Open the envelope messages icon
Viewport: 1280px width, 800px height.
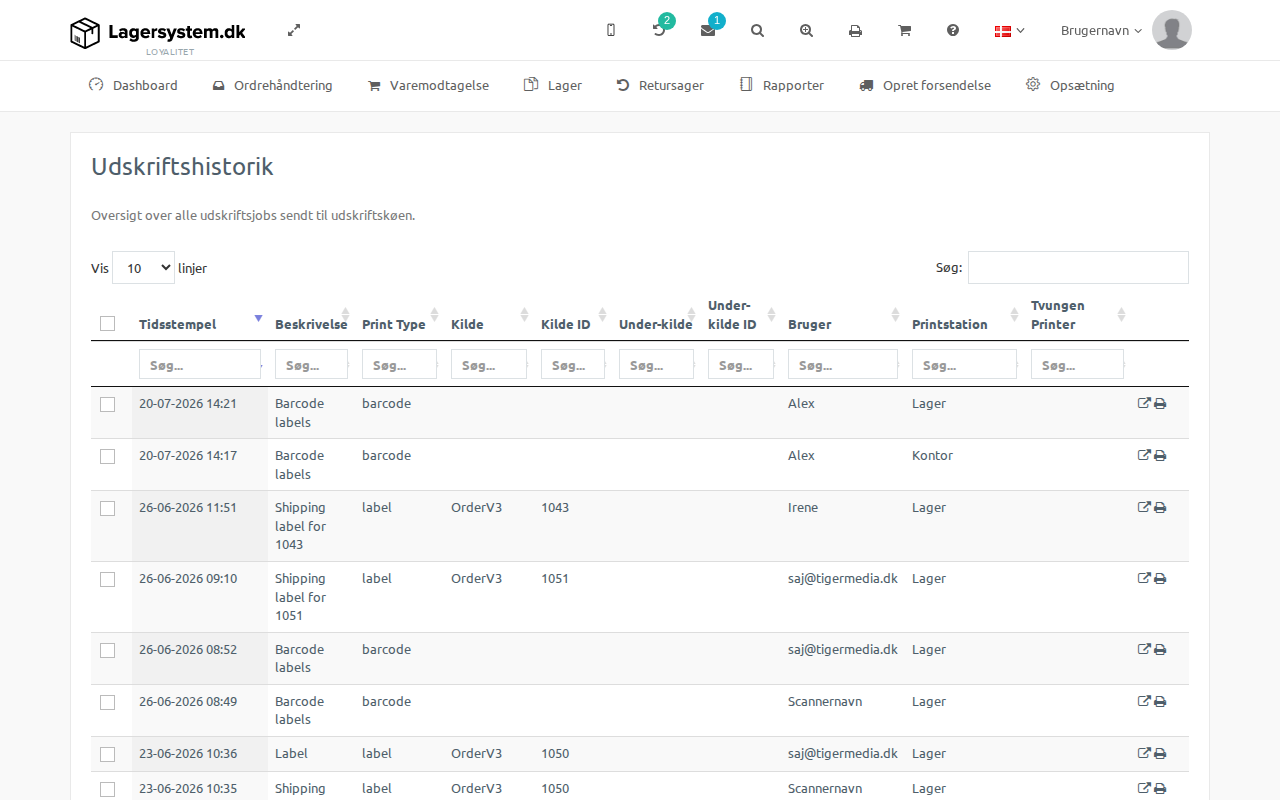coord(708,30)
